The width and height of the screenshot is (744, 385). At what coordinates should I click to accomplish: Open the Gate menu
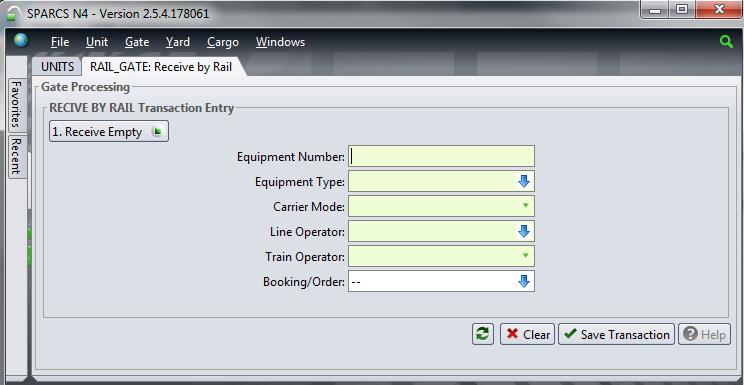(x=137, y=42)
